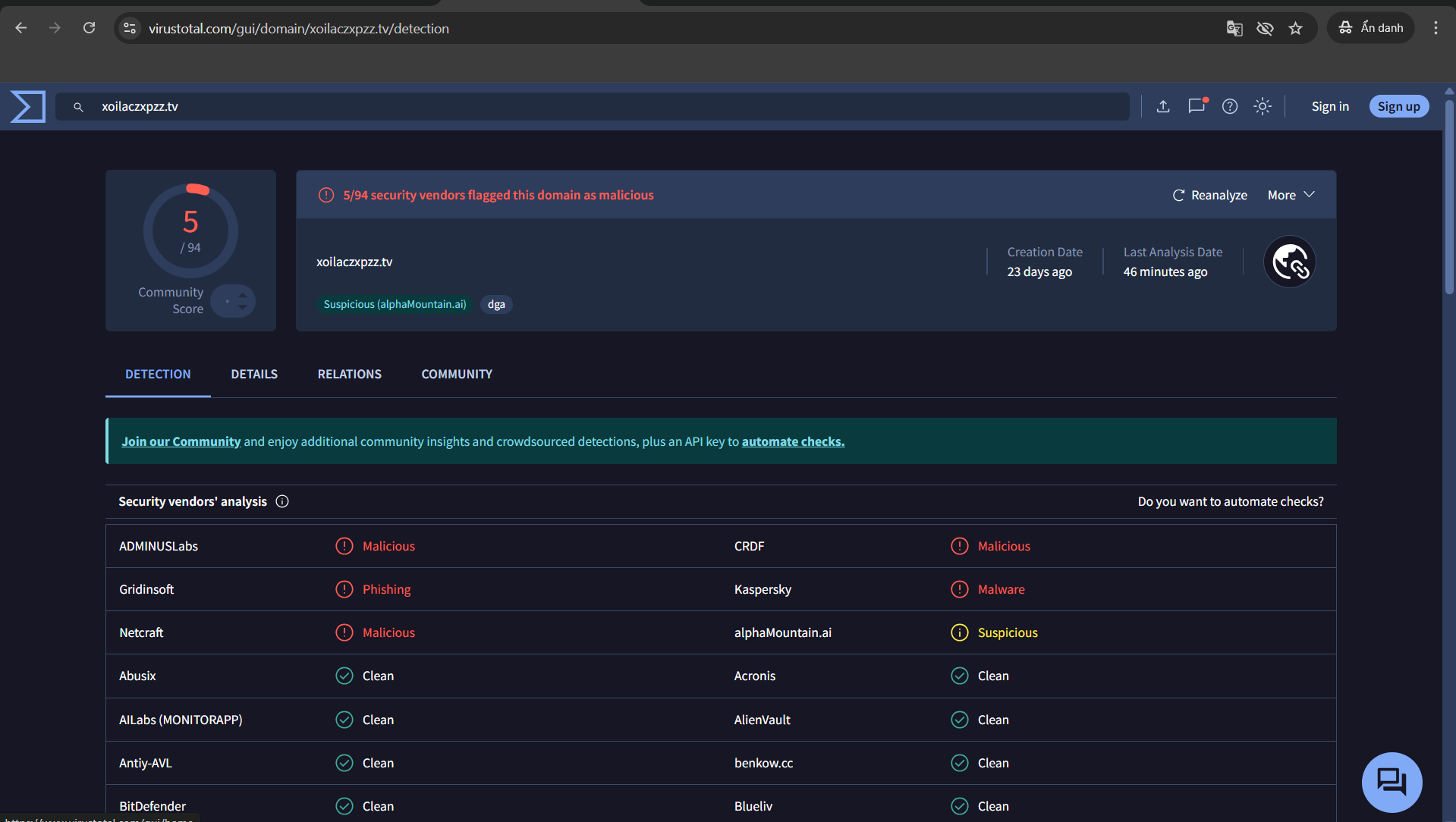Click the Antiy-AVL vendor name
The height and width of the screenshot is (822, 1456).
pos(146,763)
